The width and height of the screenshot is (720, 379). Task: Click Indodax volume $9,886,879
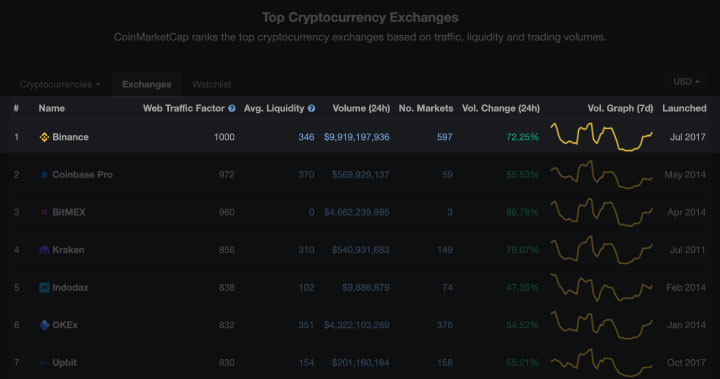366,288
